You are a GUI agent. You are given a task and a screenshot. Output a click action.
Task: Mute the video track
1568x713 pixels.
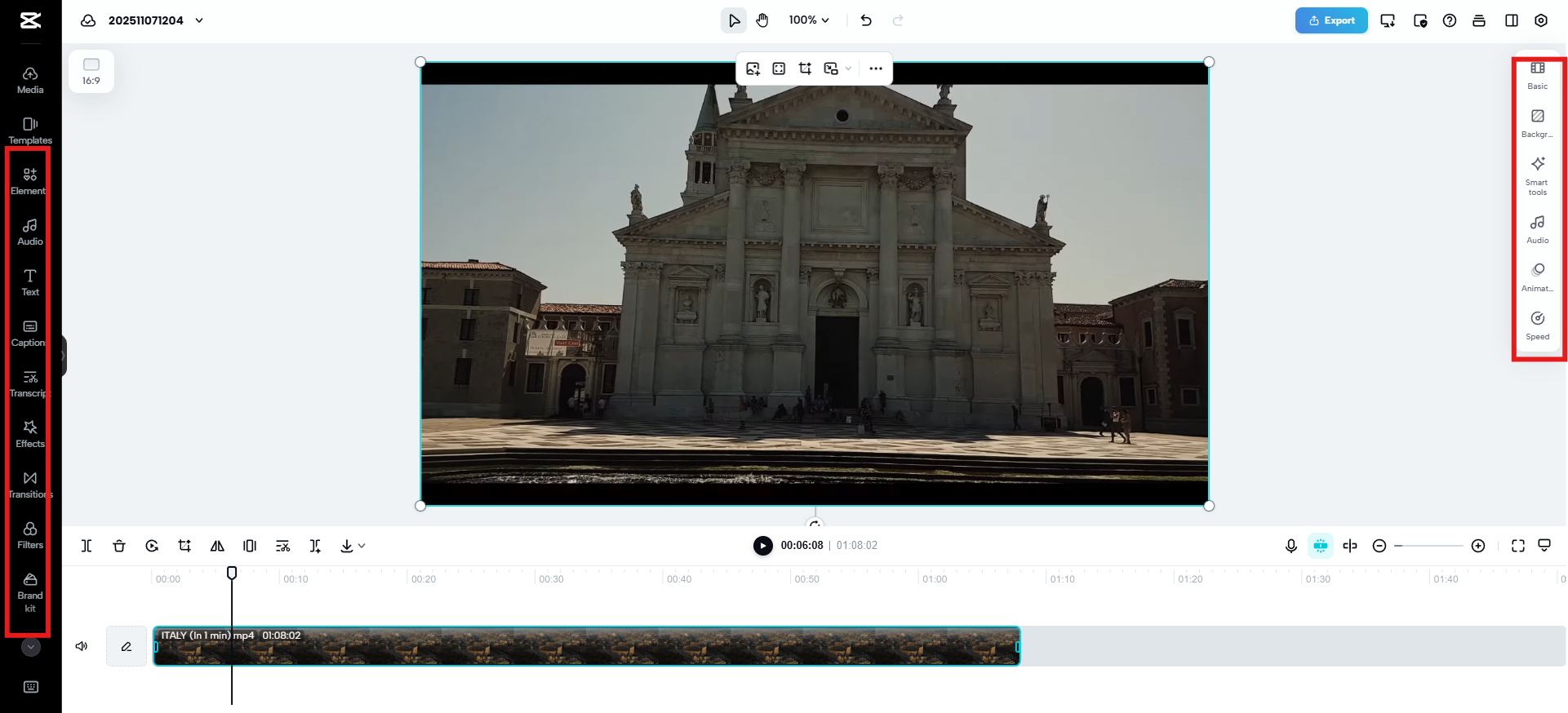(x=82, y=646)
